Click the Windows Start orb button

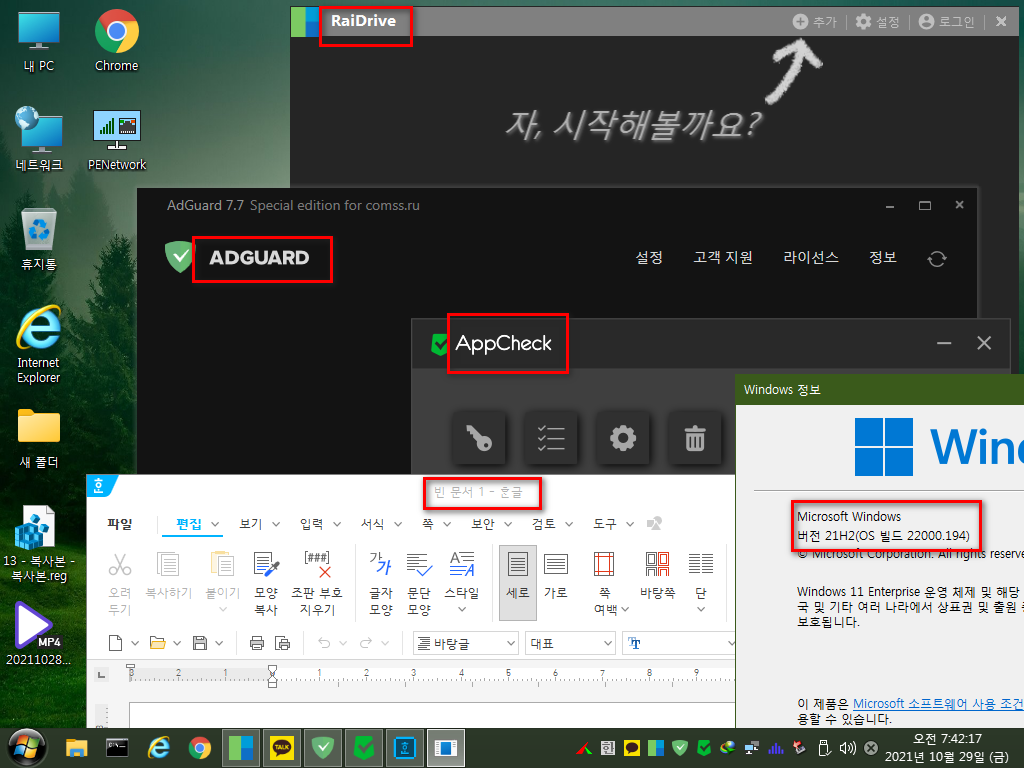tap(27, 747)
